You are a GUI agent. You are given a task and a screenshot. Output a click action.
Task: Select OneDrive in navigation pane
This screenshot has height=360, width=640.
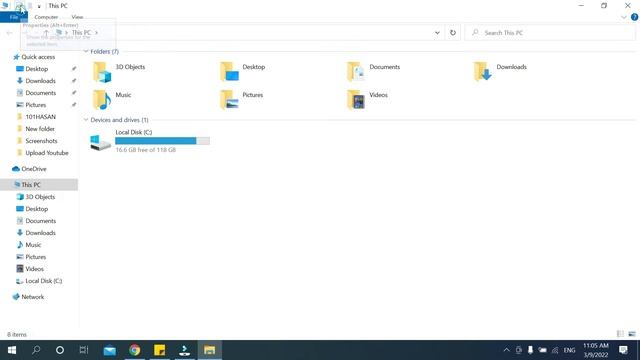(x=33, y=169)
